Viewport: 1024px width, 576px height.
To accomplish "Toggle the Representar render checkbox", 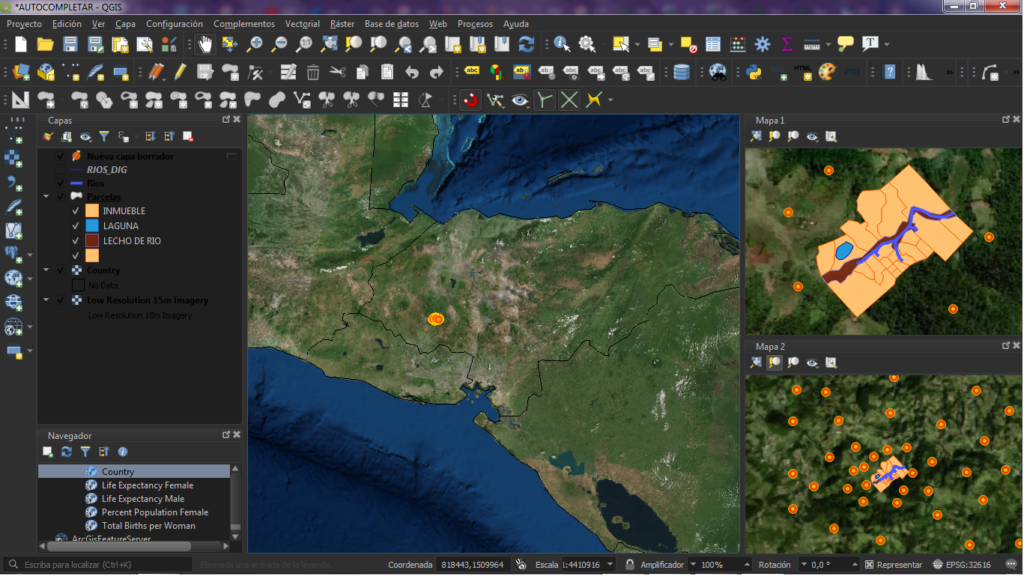I will click(869, 565).
